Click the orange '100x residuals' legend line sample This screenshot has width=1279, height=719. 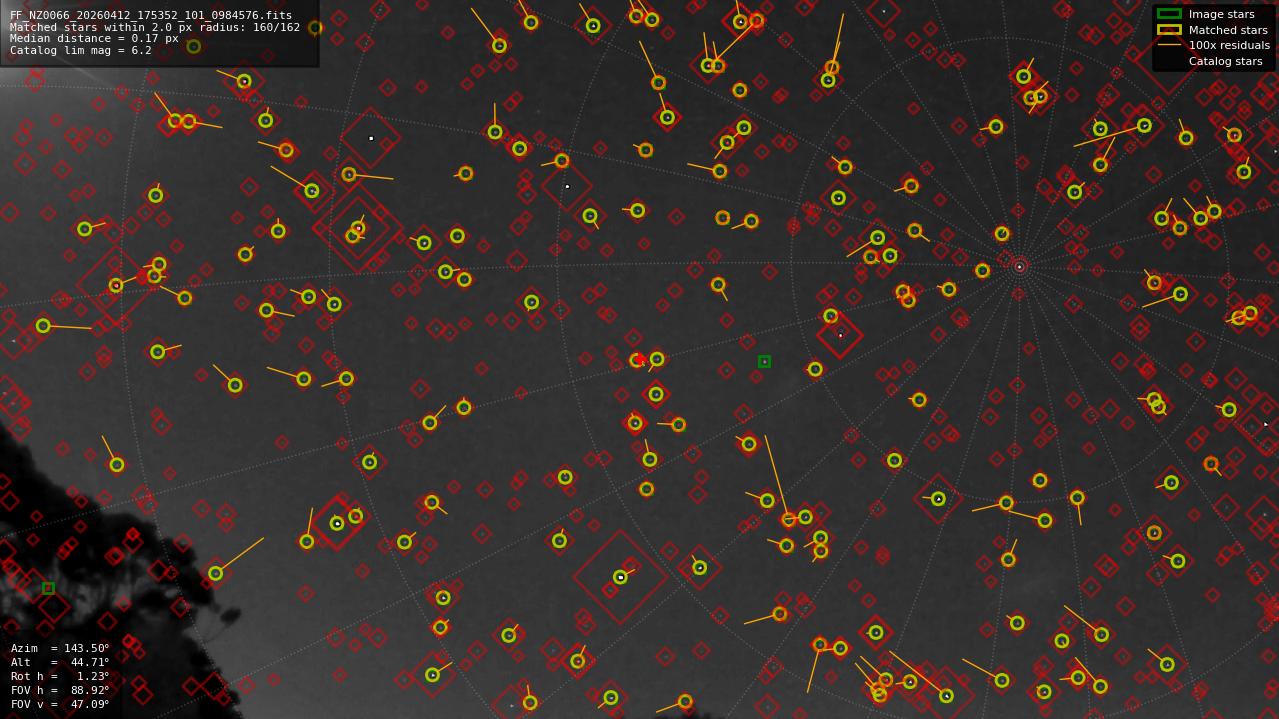pos(1169,45)
